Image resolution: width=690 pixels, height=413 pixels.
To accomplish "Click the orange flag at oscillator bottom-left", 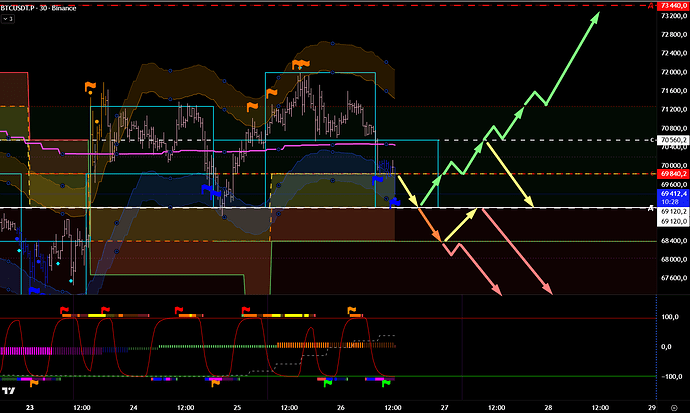I will [x=34, y=381].
